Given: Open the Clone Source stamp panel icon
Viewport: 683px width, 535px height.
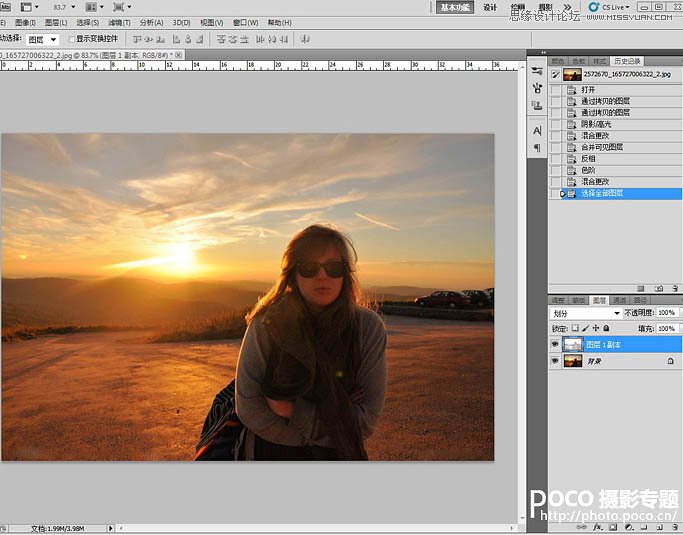Looking at the screenshot, I should [537, 104].
